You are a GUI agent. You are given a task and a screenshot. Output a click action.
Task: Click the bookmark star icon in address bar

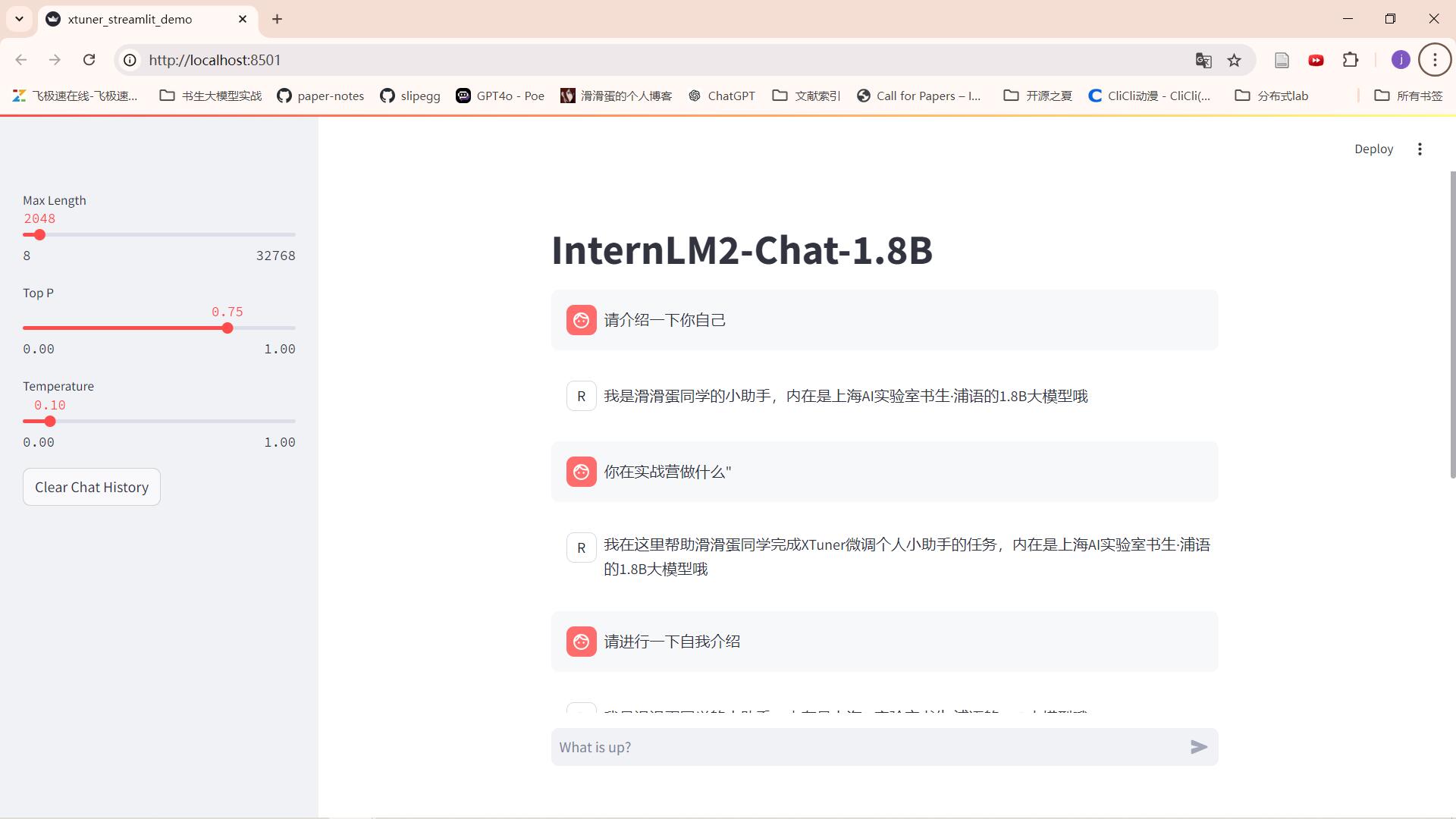pyautogui.click(x=1235, y=60)
